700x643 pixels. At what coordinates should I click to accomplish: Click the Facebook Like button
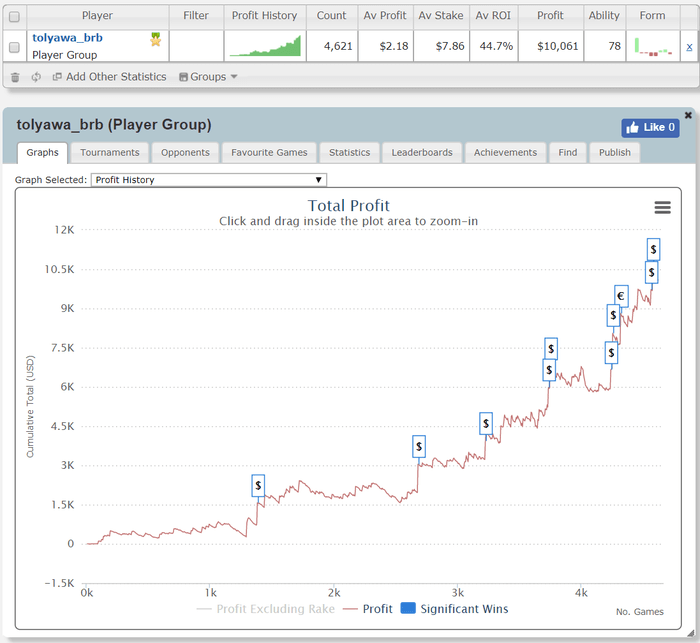(650, 127)
